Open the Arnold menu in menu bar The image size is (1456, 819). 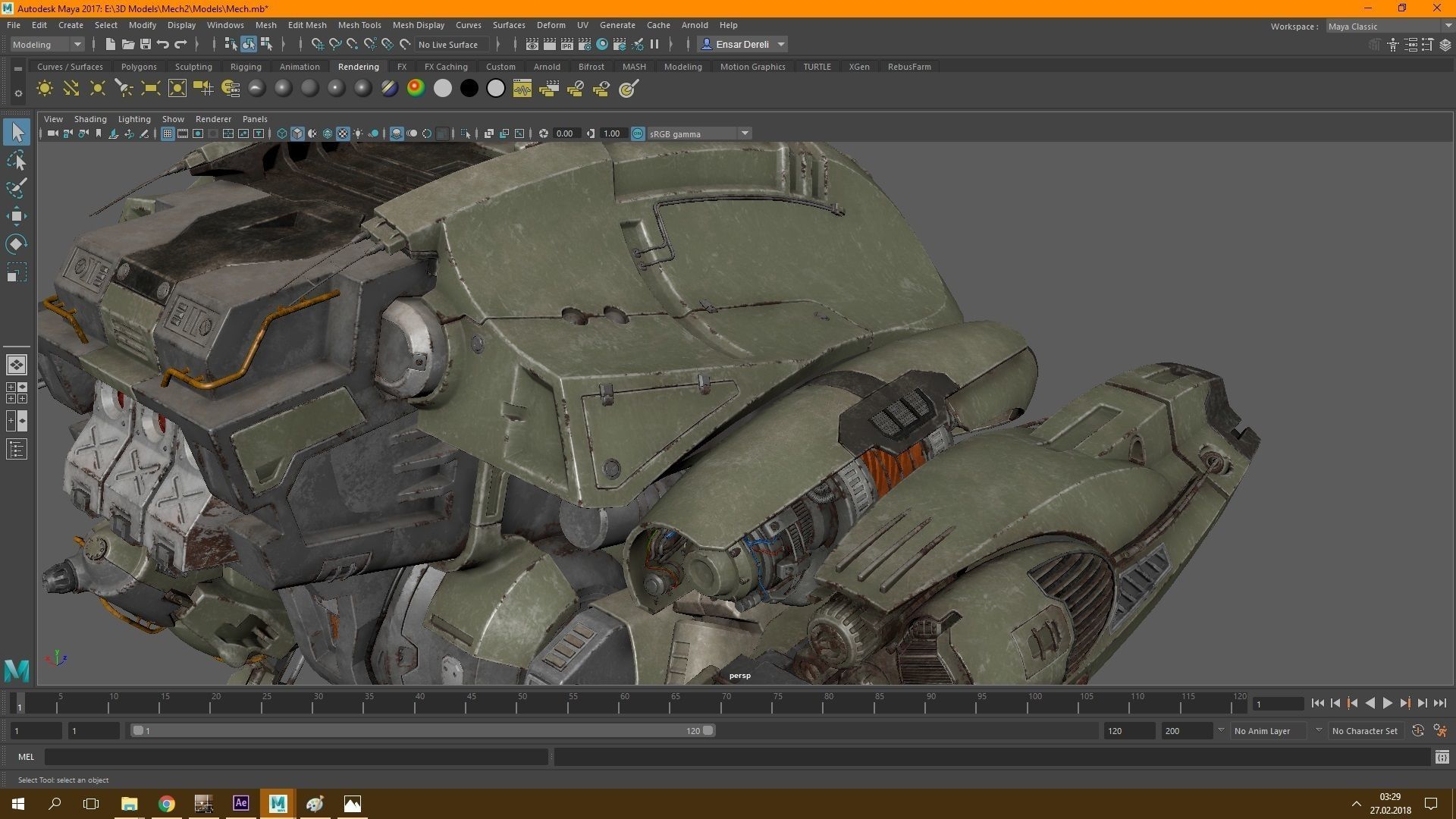pos(695,25)
